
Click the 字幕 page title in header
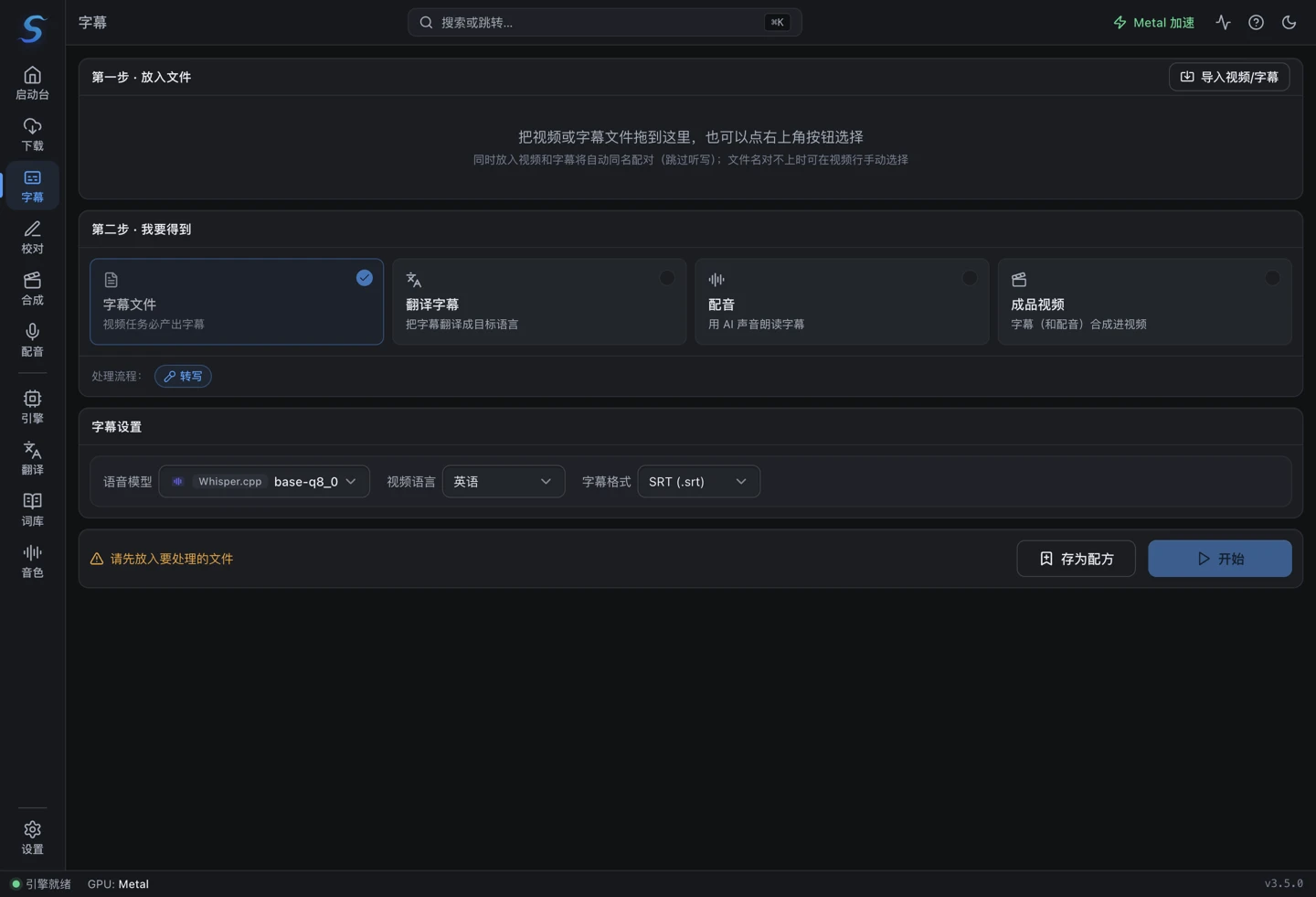[92, 22]
